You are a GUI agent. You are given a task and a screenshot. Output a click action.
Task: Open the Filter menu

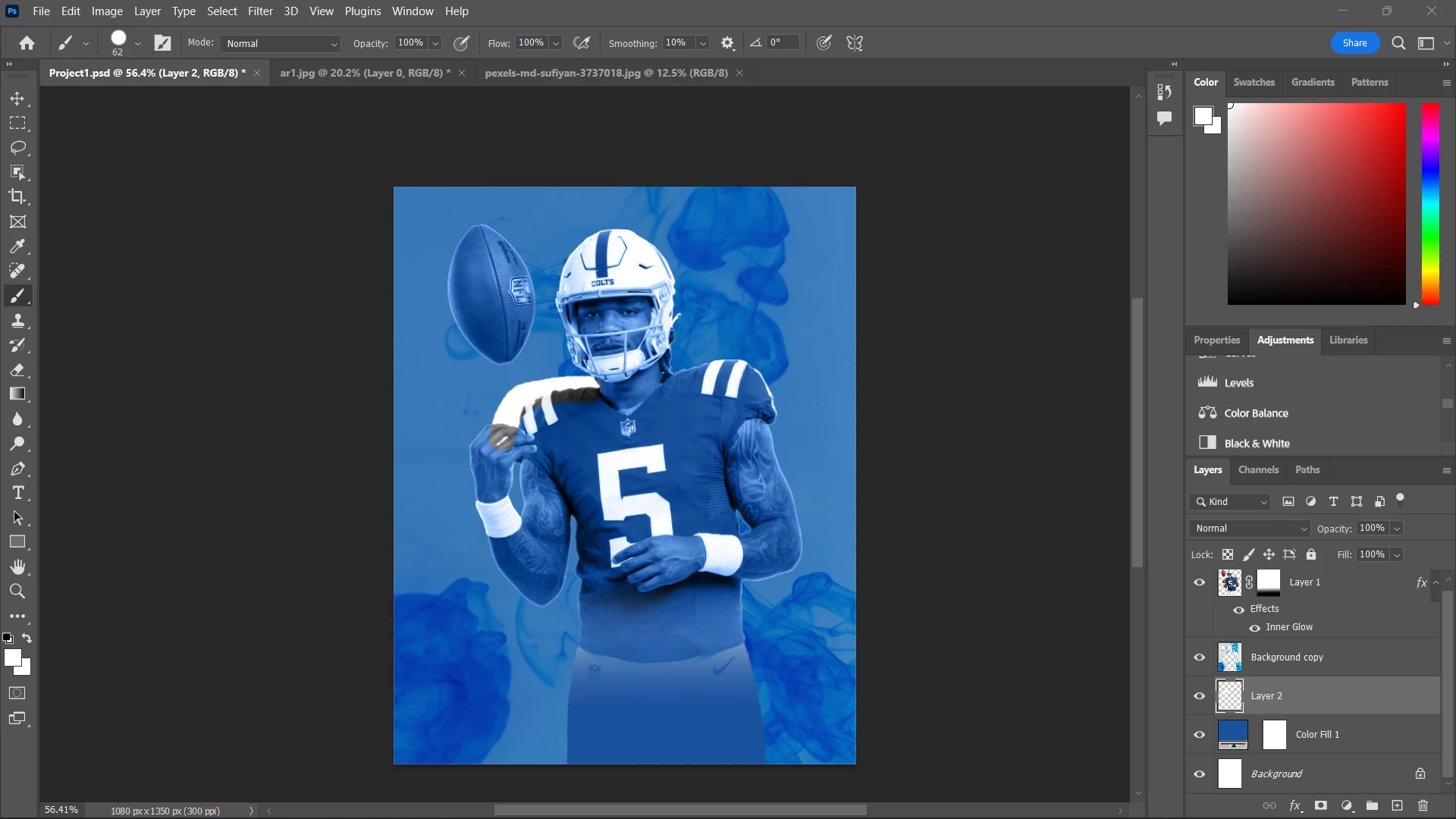(x=260, y=11)
